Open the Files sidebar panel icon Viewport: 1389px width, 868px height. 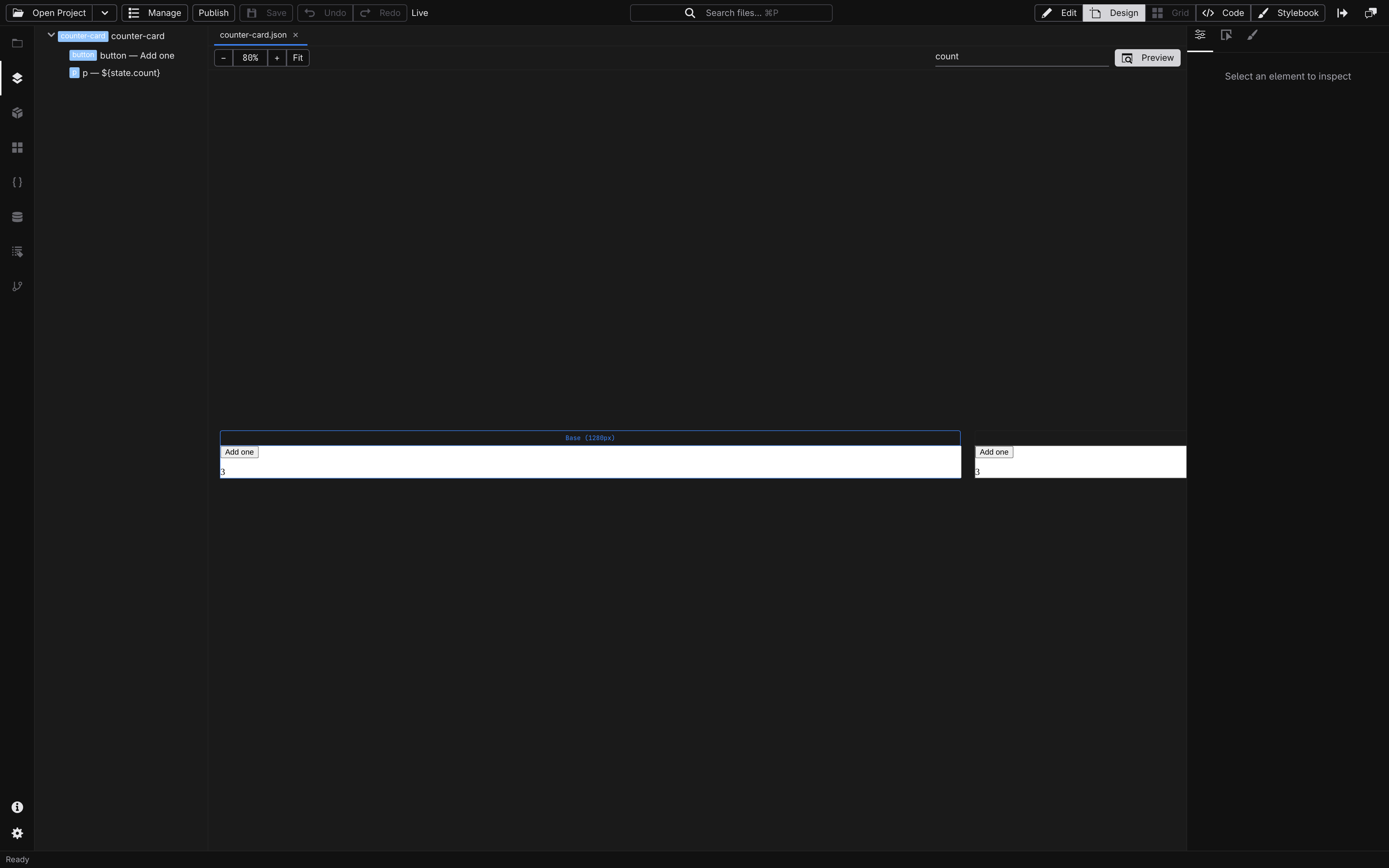click(x=17, y=44)
